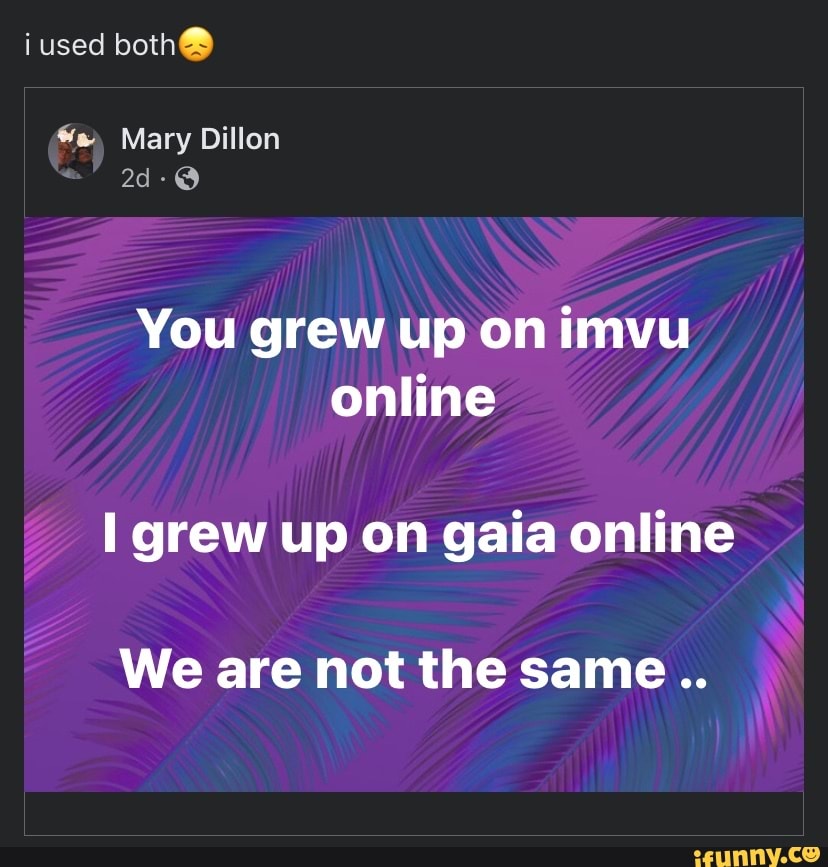Click the '2d' timestamp to open the post
Viewport: 828px width, 867px height.
[x=135, y=180]
